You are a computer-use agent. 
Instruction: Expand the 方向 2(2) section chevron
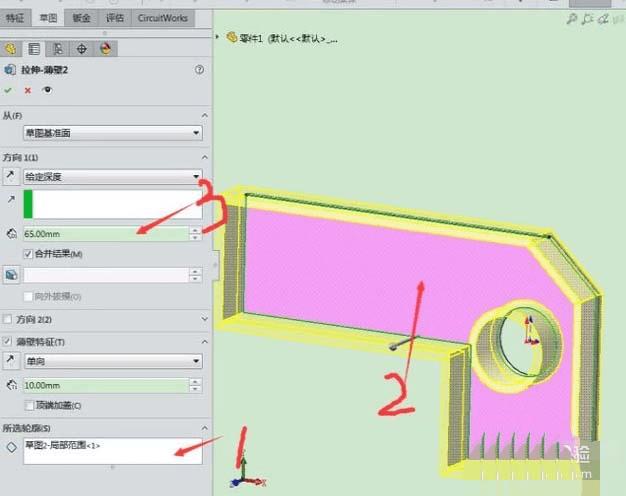click(205, 319)
